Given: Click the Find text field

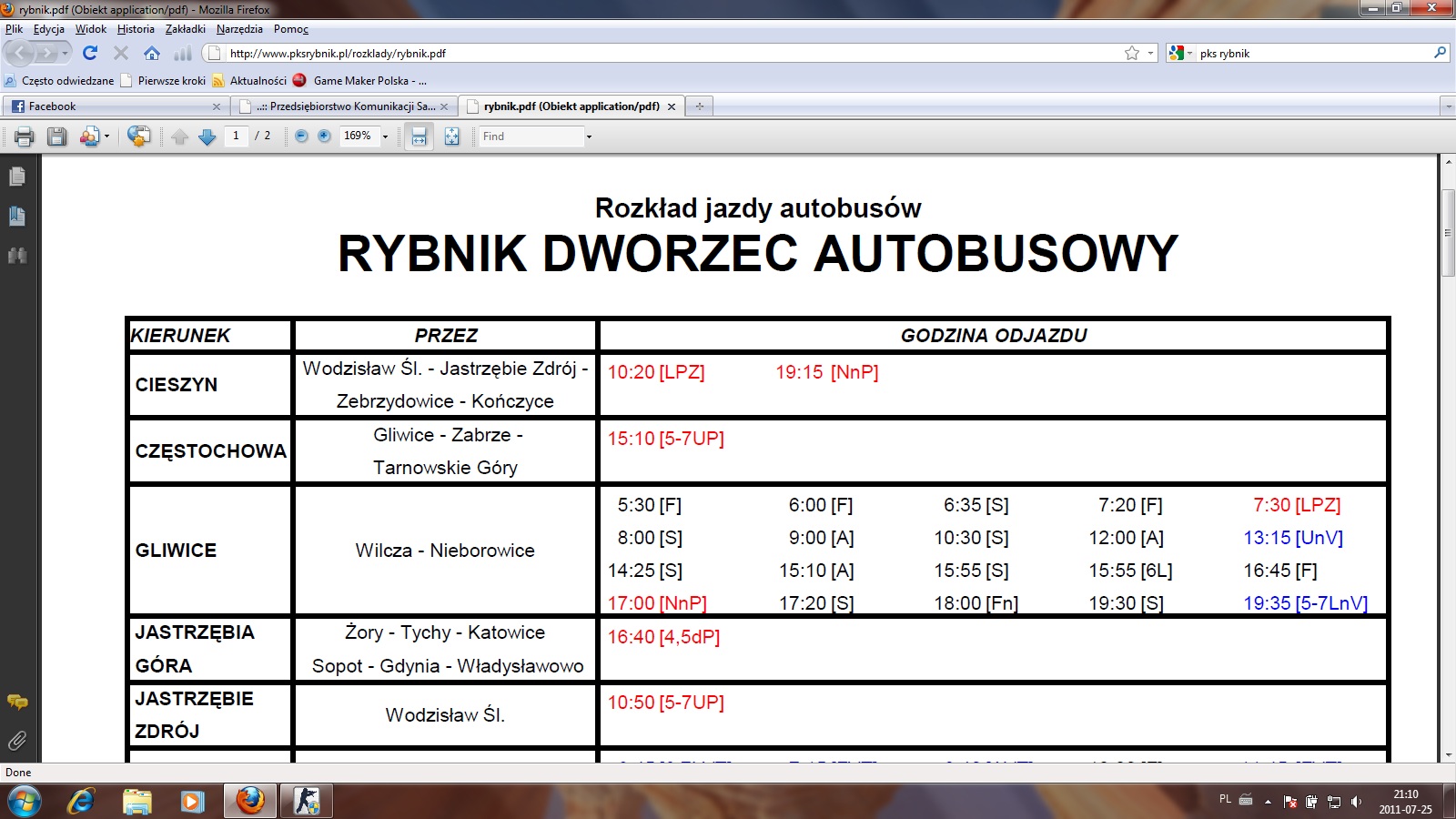Looking at the screenshot, I should coord(531,136).
